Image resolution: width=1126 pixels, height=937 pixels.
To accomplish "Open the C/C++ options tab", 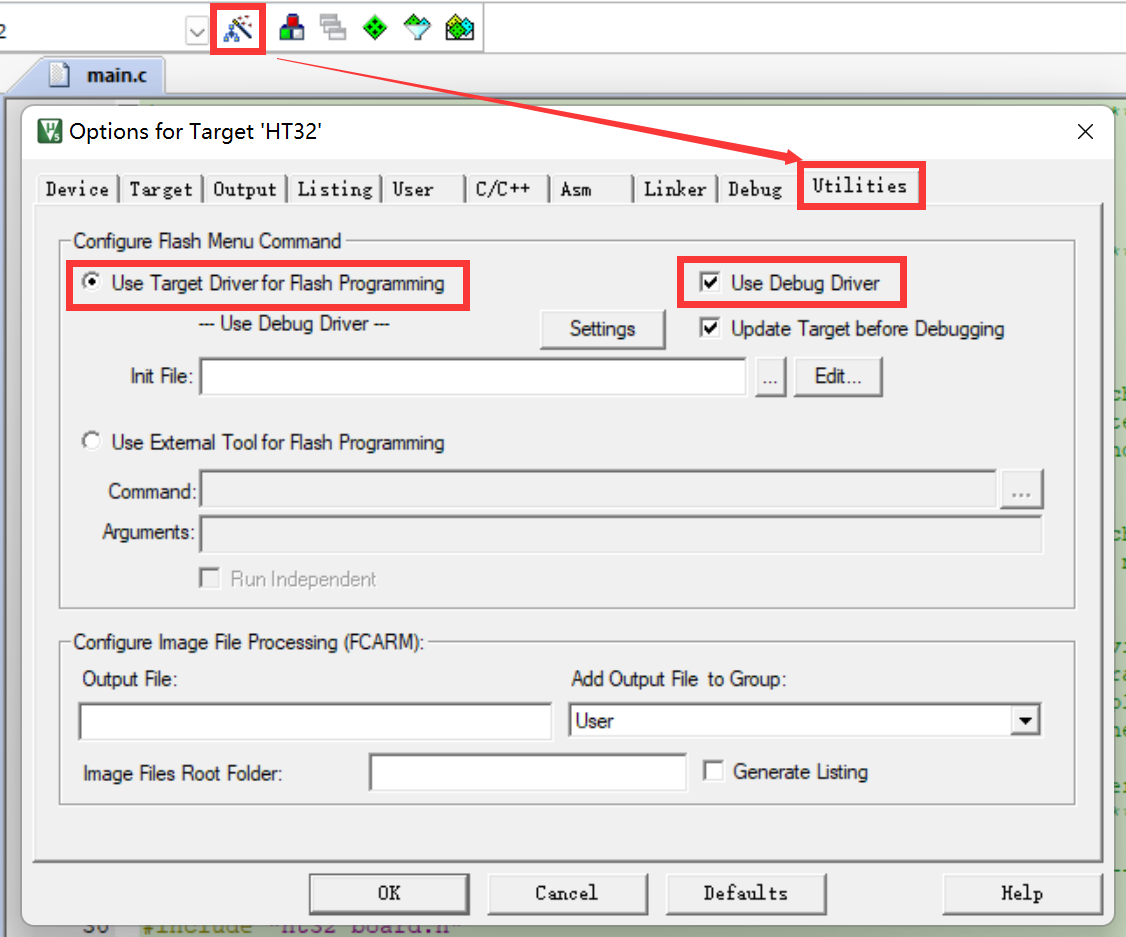I will pos(502,189).
